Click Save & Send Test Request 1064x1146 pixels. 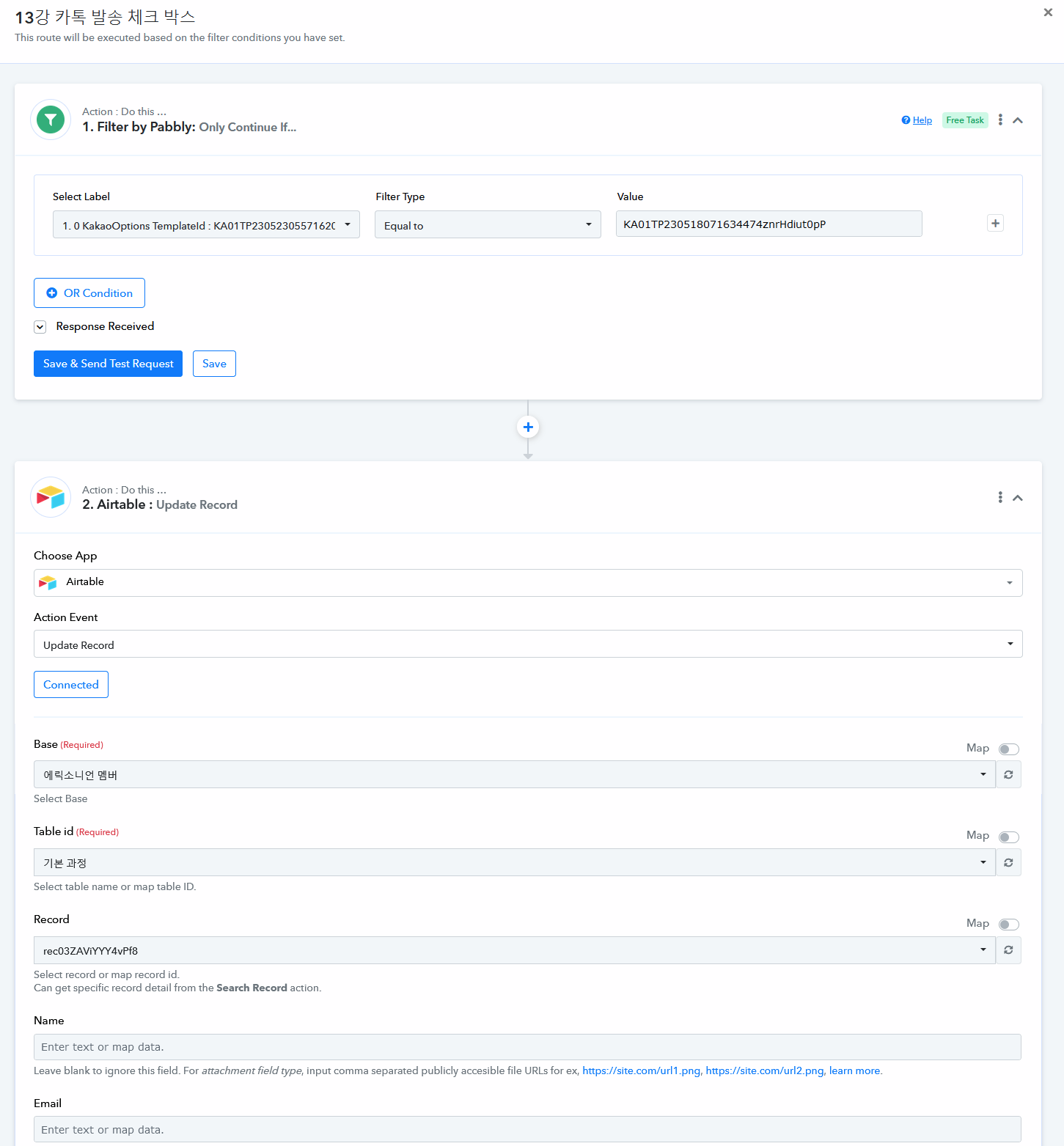[108, 364]
